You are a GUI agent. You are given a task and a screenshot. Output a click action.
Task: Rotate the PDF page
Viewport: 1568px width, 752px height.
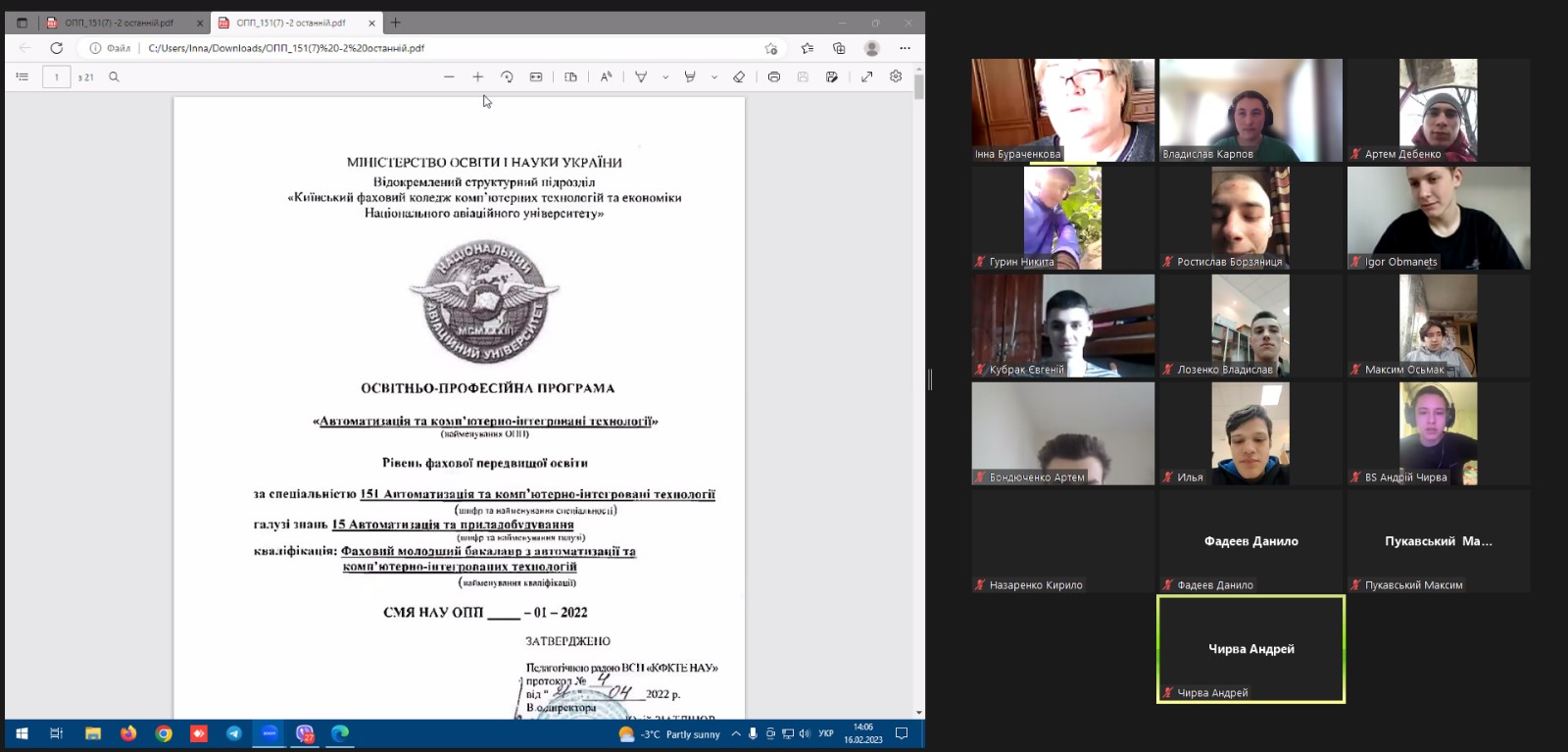507,76
